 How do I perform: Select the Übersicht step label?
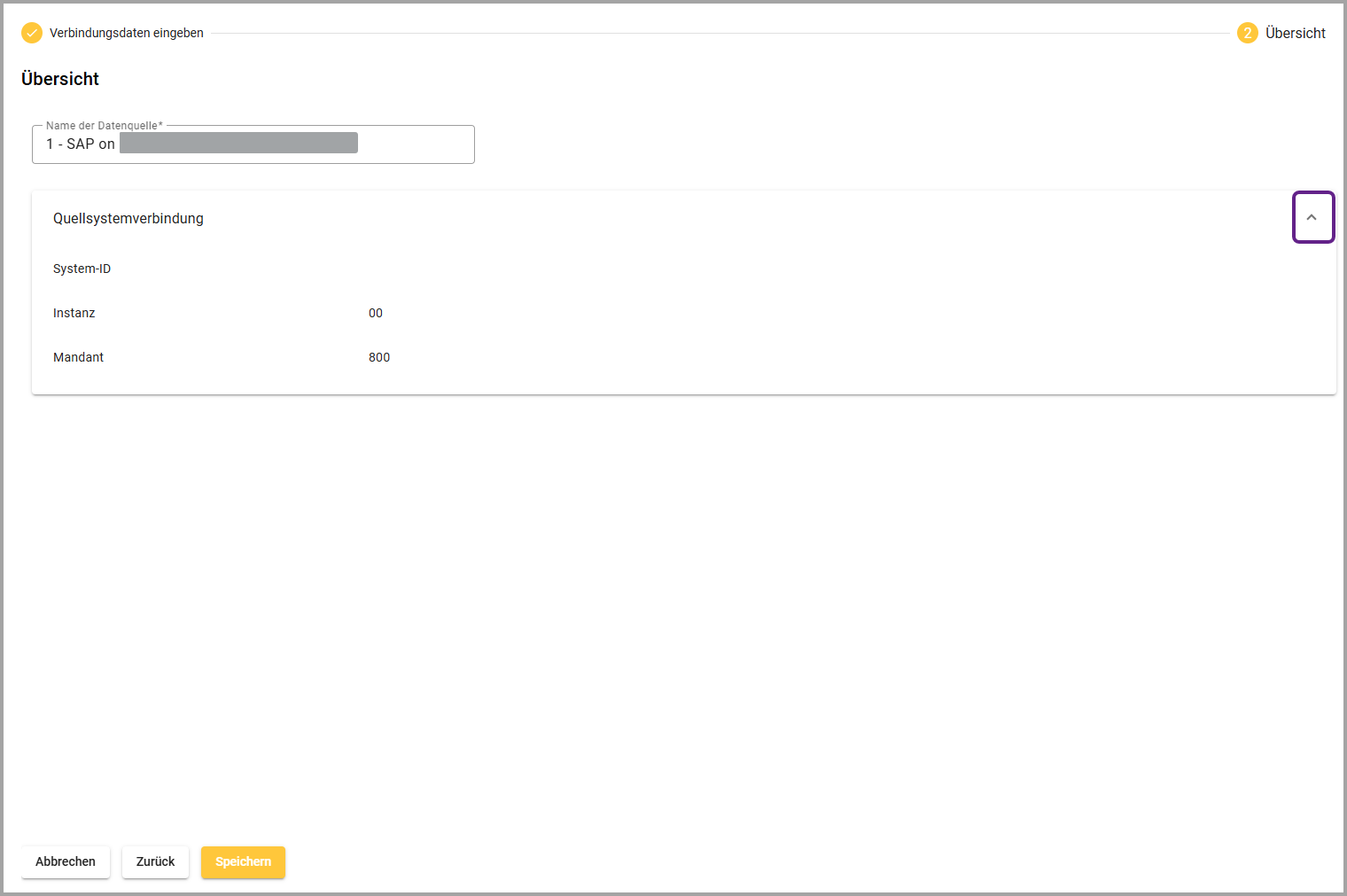[1295, 33]
